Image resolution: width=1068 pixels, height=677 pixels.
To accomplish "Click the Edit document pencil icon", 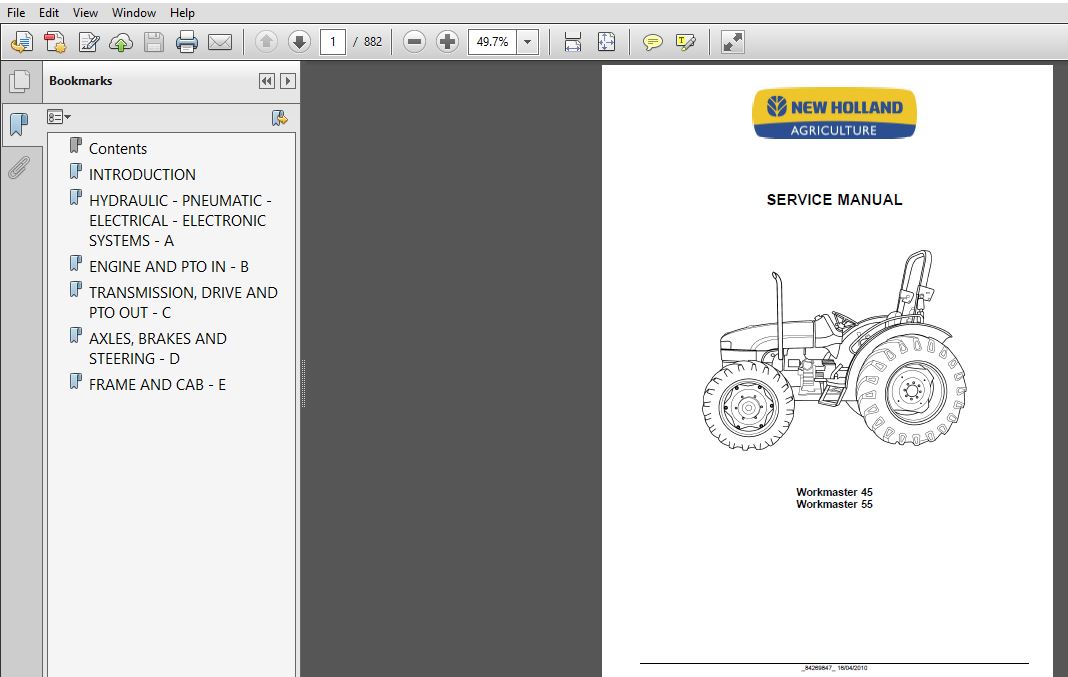I will pos(89,42).
